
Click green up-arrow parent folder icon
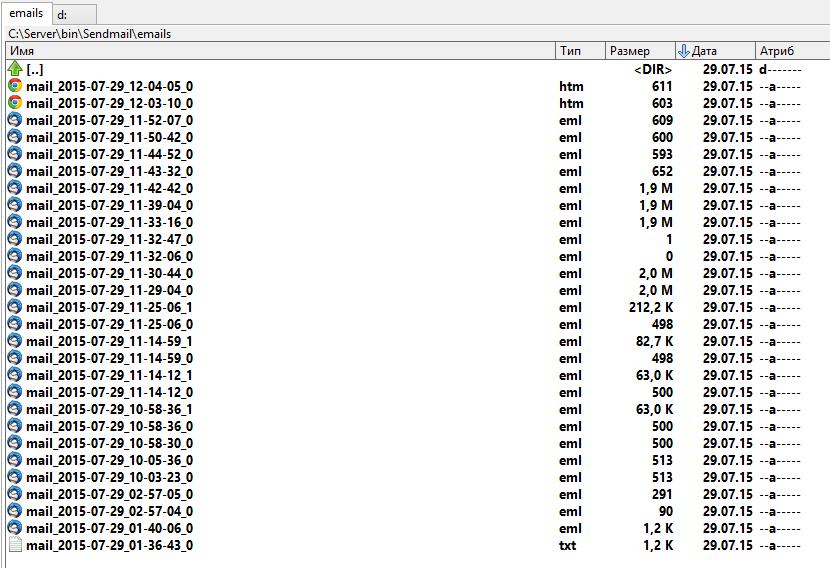(x=15, y=69)
